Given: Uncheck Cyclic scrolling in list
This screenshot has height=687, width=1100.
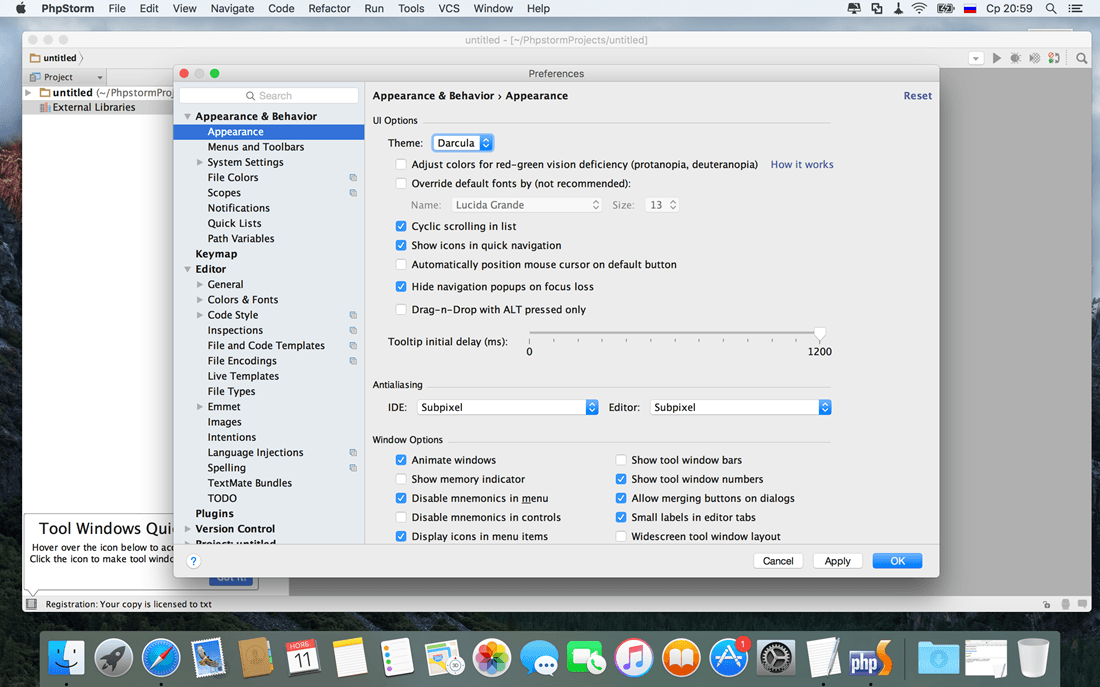Looking at the screenshot, I should click(x=401, y=226).
